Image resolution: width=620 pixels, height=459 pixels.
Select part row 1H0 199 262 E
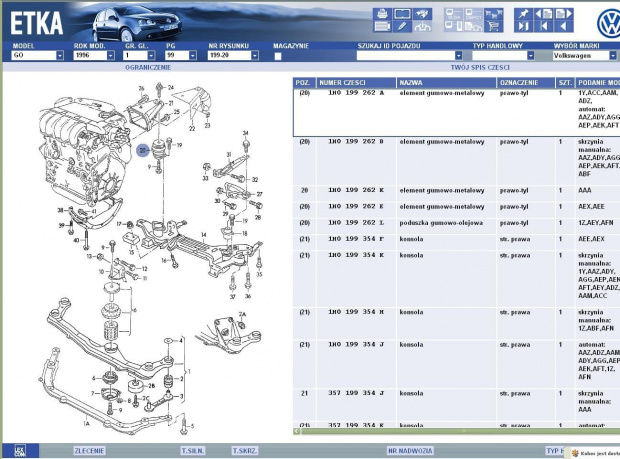457,210
